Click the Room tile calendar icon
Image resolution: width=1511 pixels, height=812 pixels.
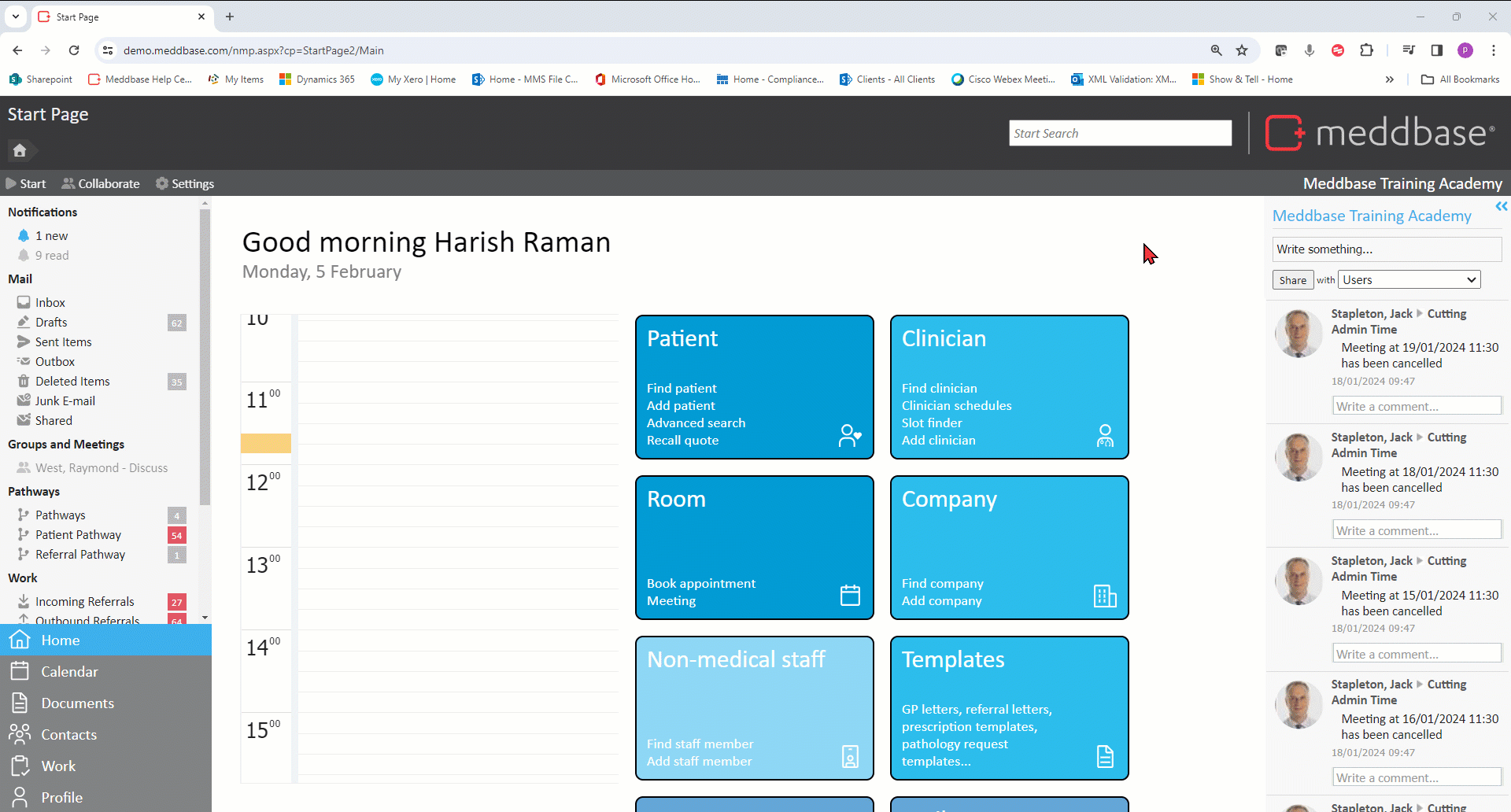coord(850,595)
